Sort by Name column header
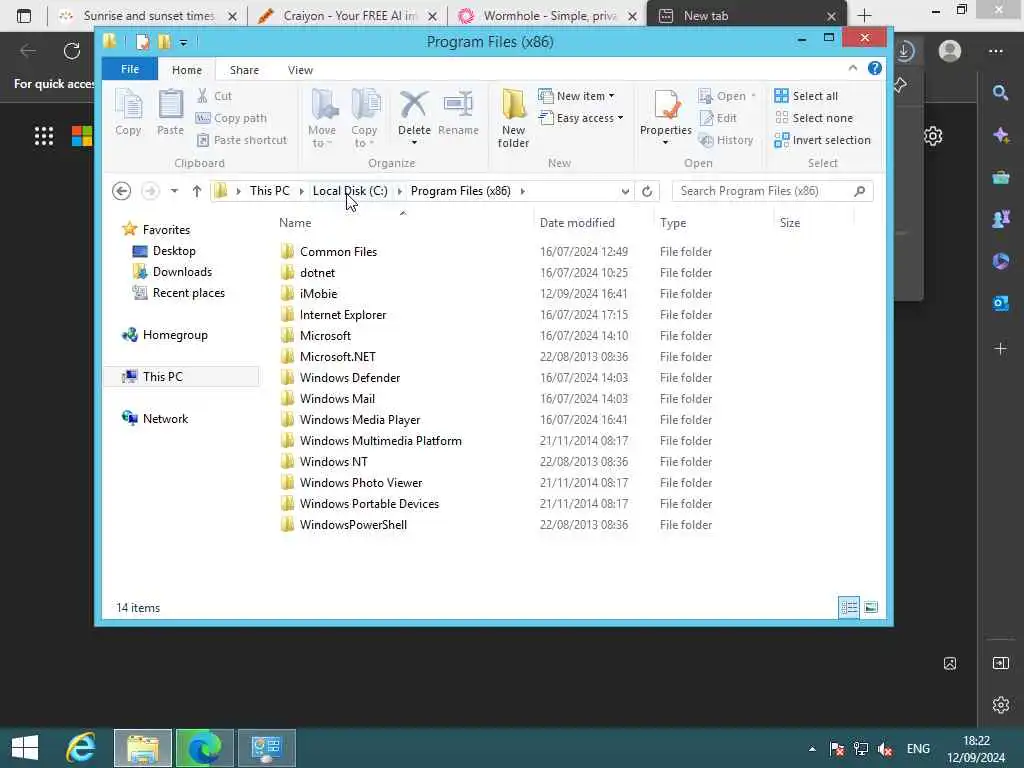The image size is (1024, 768). [295, 223]
